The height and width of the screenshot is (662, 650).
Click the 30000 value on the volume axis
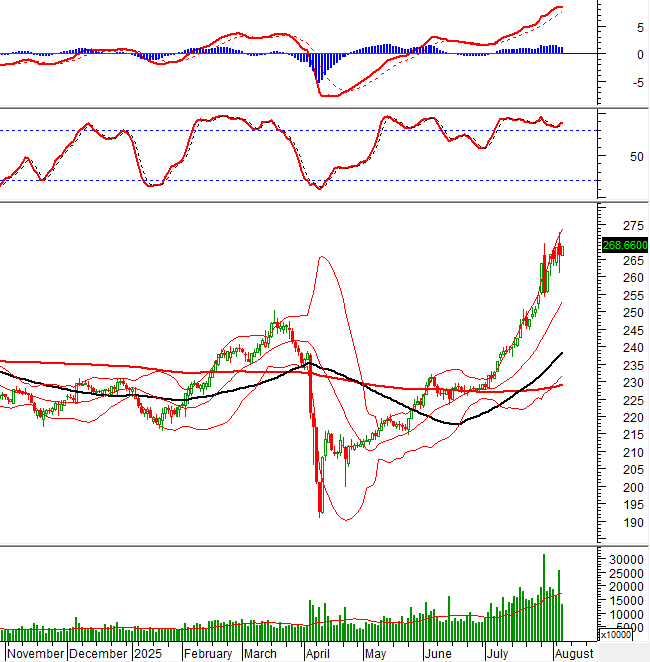[626, 560]
